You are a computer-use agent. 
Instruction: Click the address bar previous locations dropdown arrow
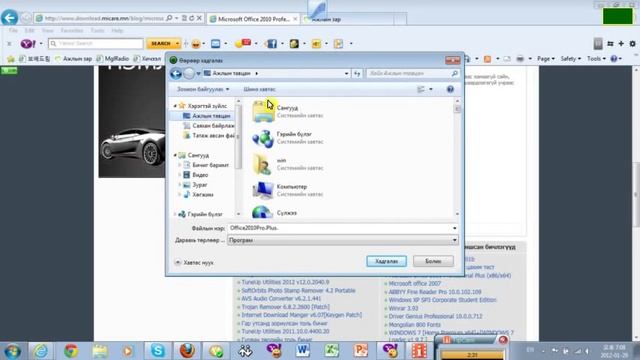pos(346,73)
